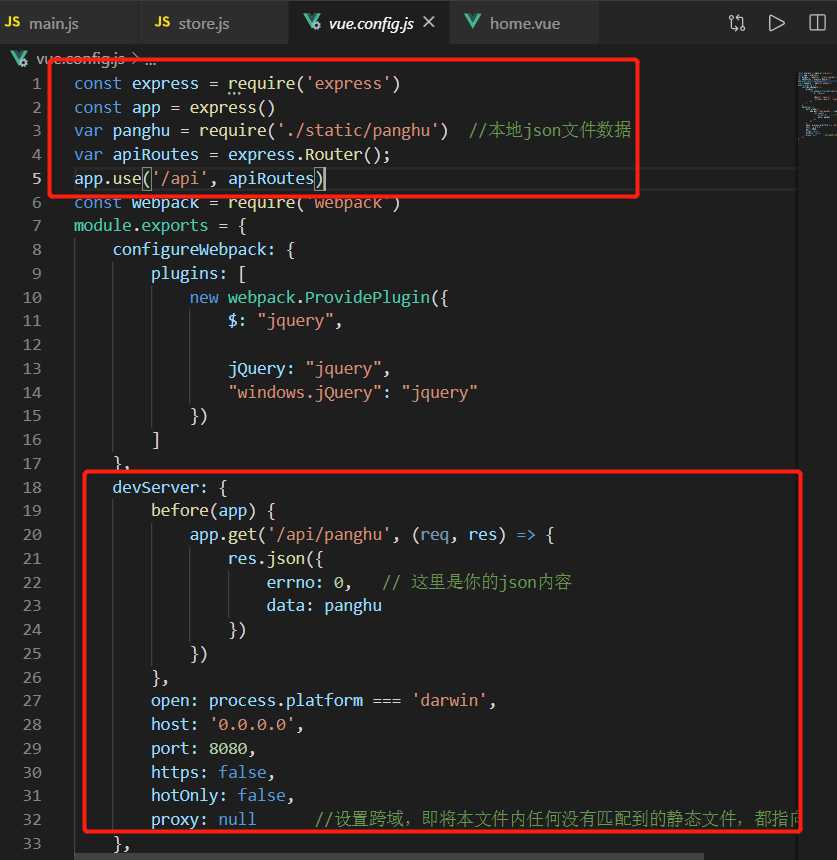This screenshot has height=860, width=837.
Task: Click the '0.0.0.0' host value on line 28
Action: [252, 725]
